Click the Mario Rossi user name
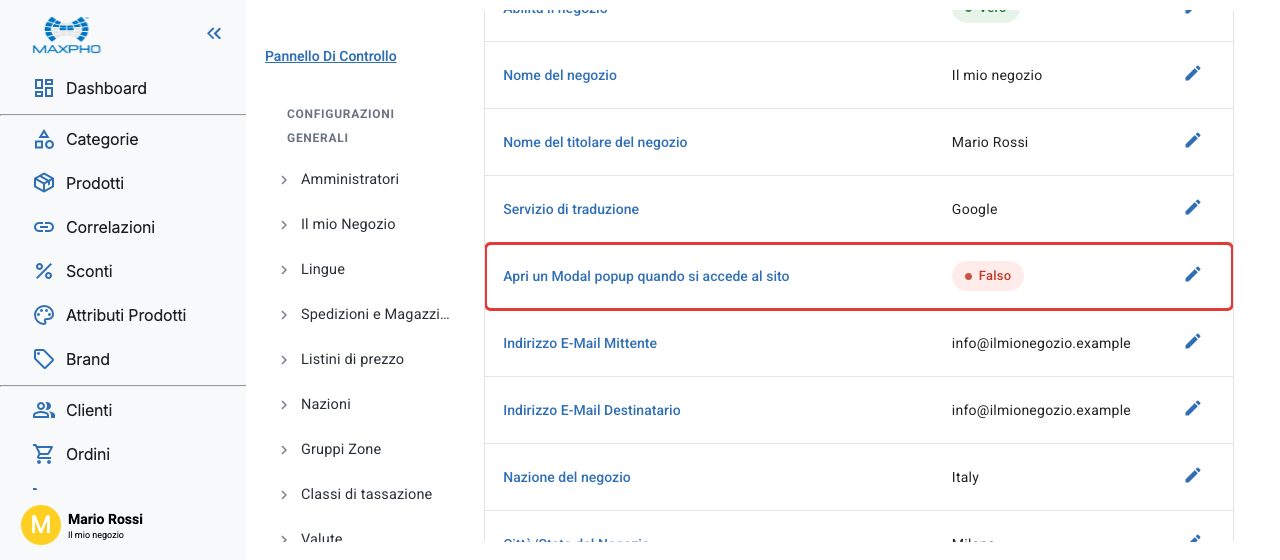This screenshot has height=560, width=1280. (105, 519)
